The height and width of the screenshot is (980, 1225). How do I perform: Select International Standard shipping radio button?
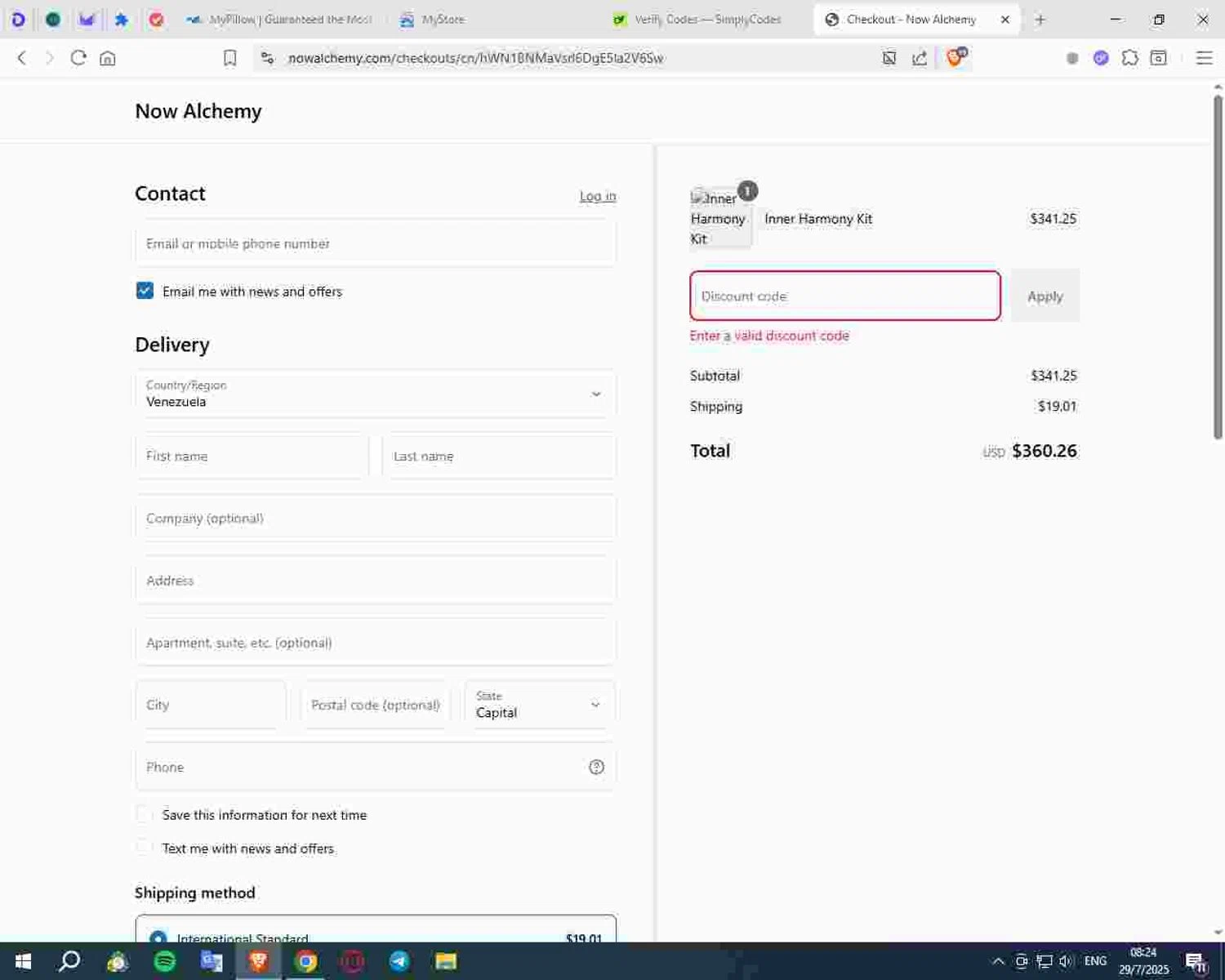158,938
